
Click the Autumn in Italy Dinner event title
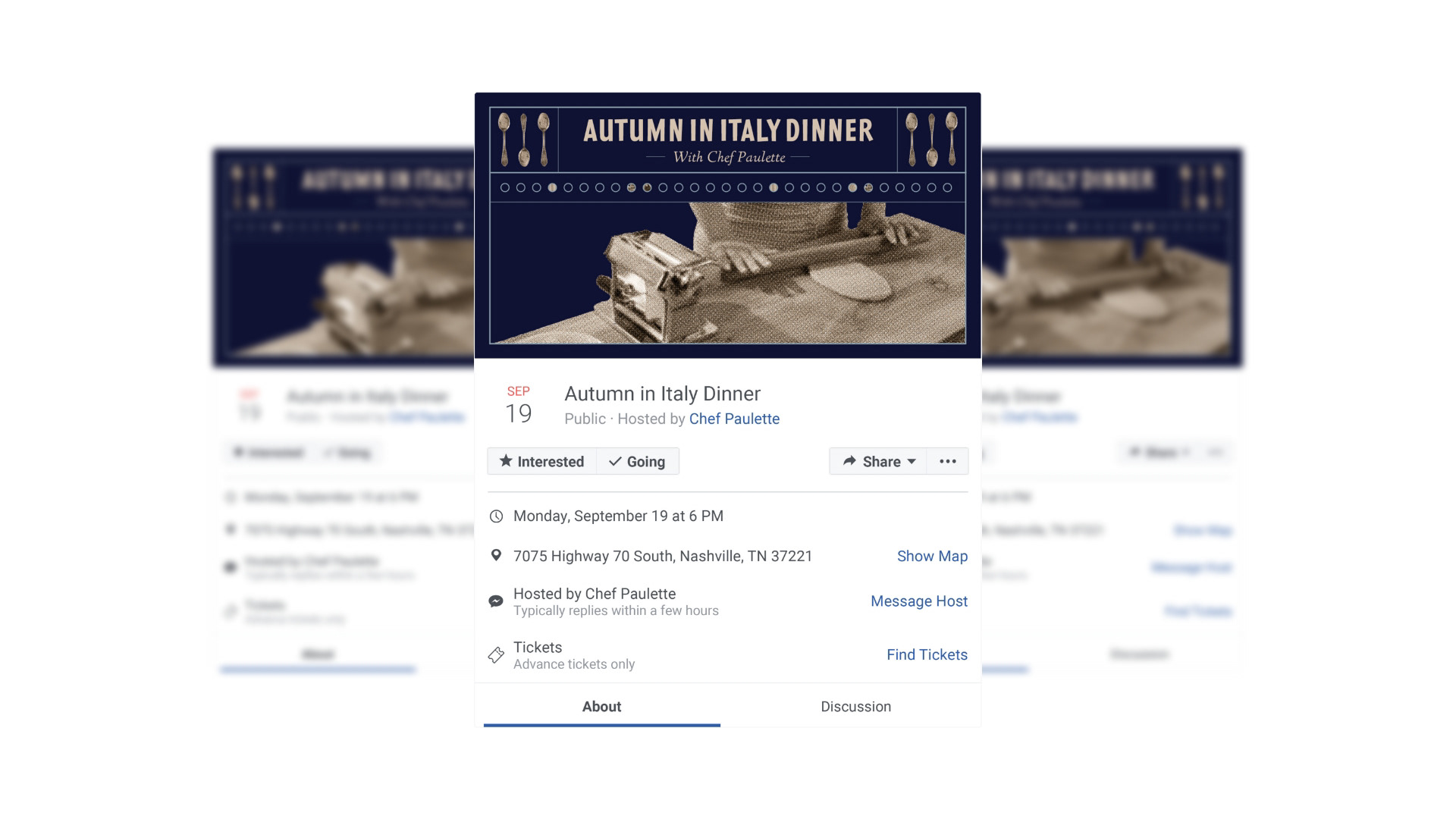pyautogui.click(x=662, y=394)
